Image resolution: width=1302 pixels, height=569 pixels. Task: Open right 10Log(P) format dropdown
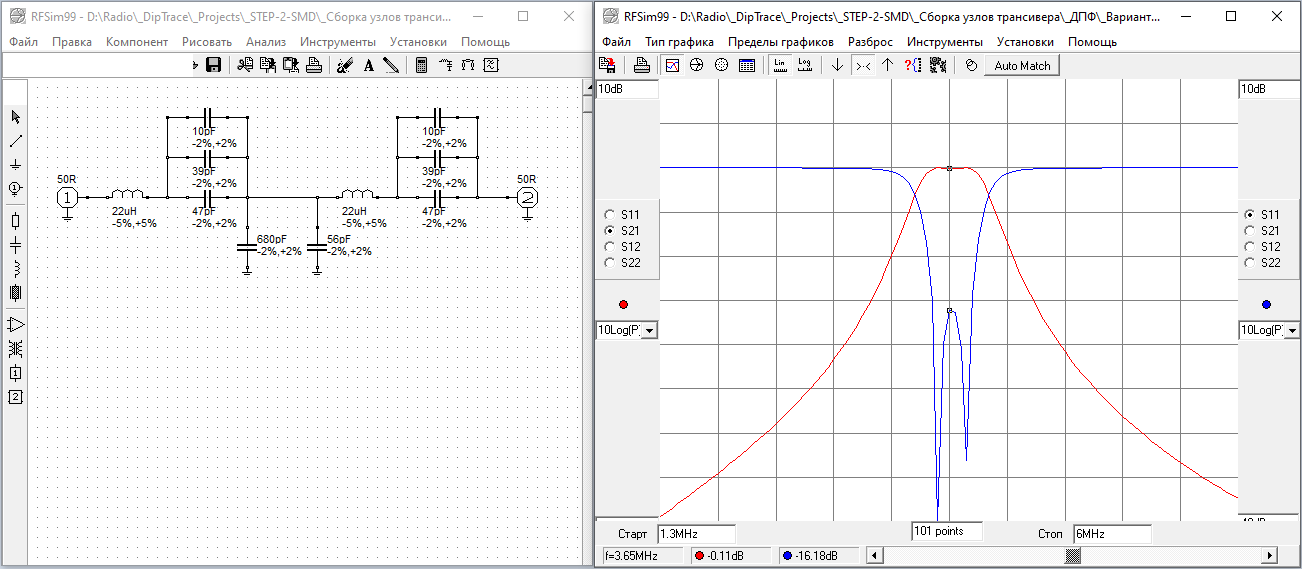click(1292, 330)
